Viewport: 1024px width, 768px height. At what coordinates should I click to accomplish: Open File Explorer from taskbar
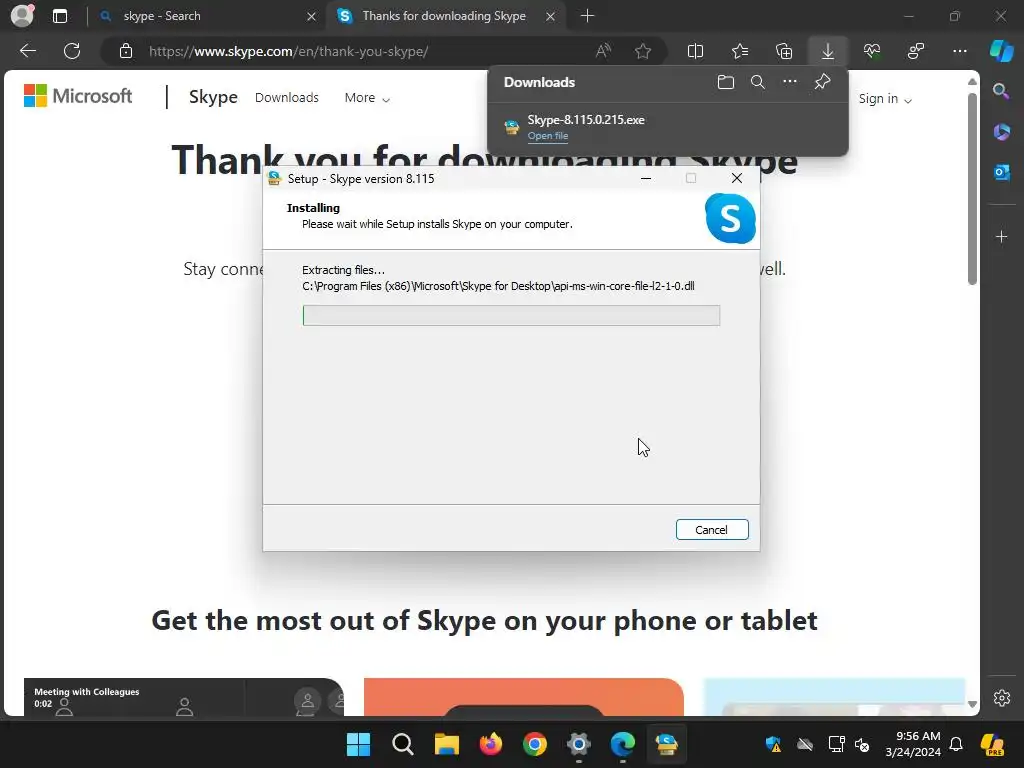(447, 744)
